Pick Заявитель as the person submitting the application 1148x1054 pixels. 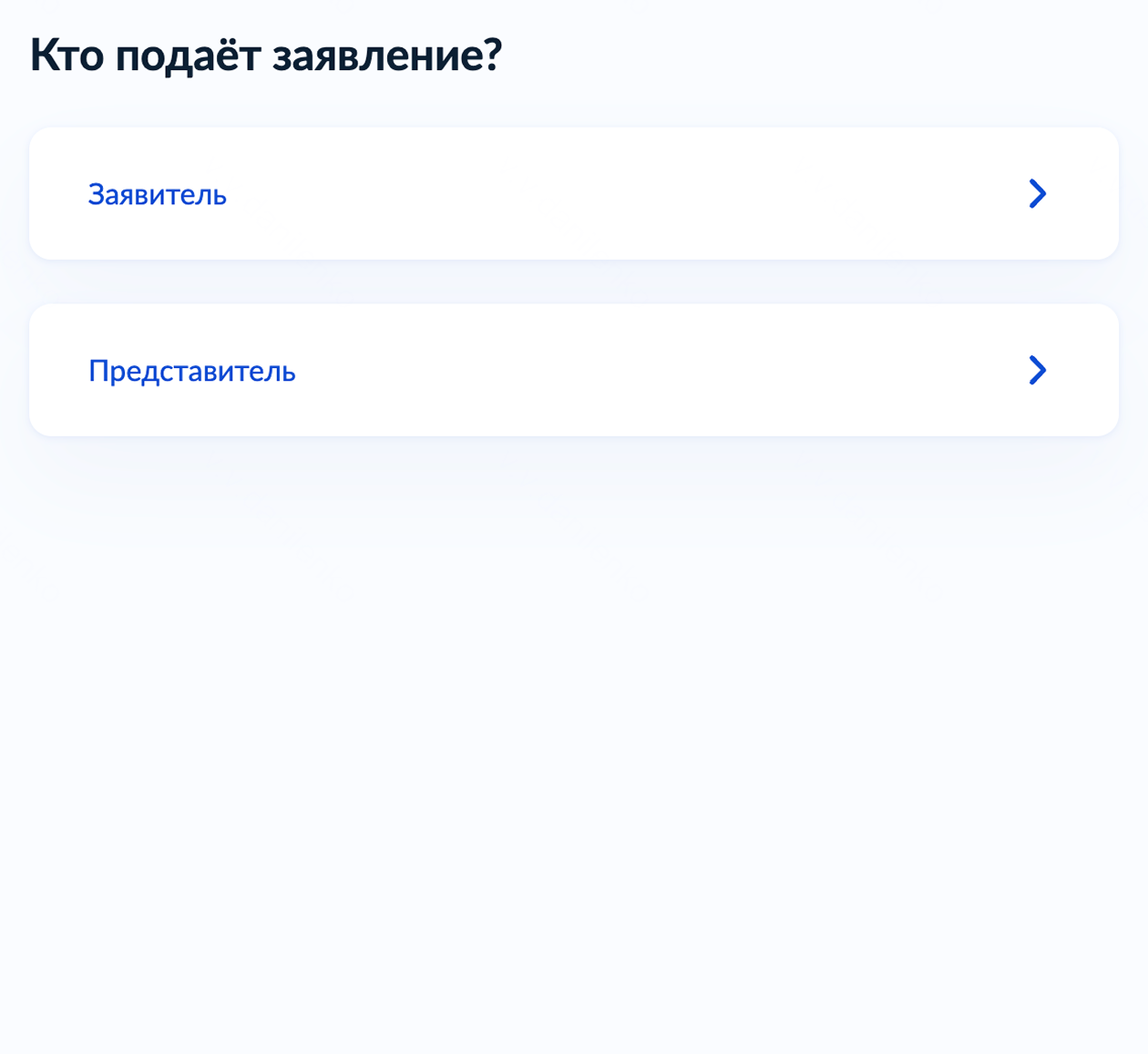(x=574, y=193)
